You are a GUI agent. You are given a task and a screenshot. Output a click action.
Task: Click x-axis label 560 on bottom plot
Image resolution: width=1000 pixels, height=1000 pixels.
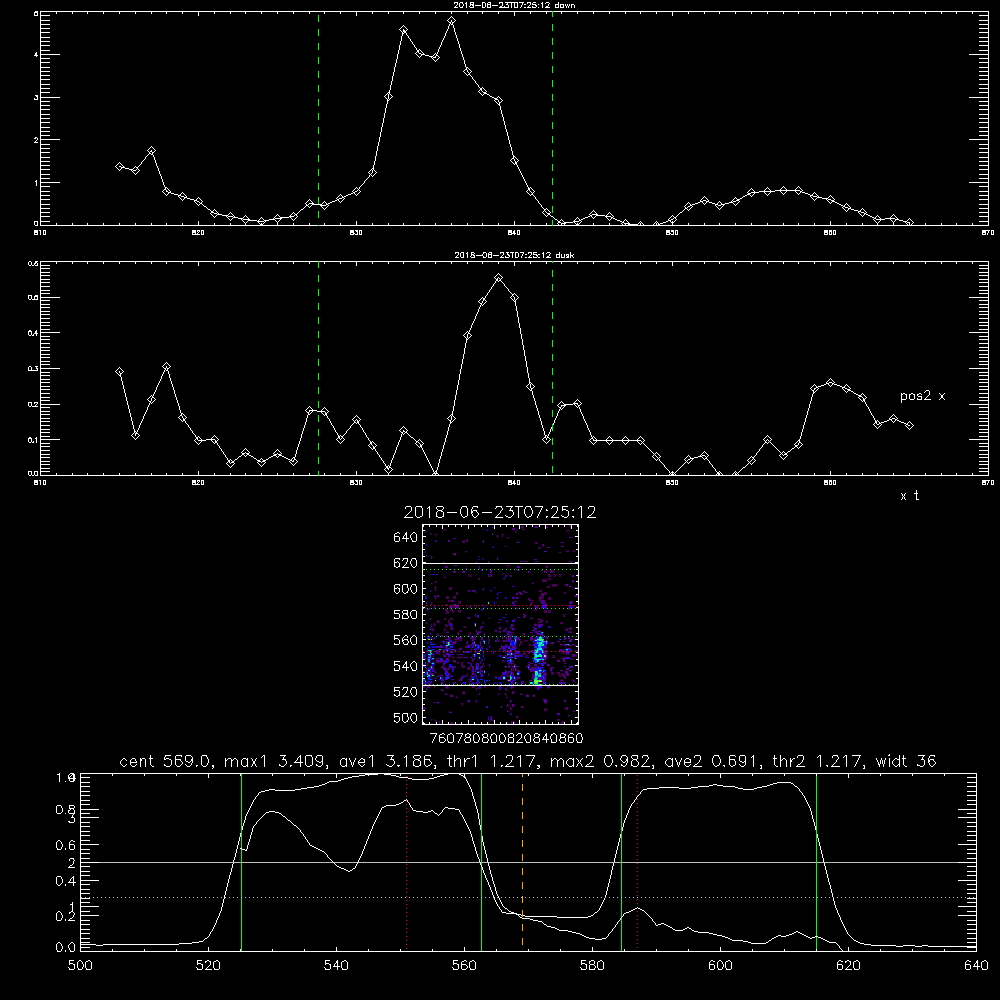(464, 966)
